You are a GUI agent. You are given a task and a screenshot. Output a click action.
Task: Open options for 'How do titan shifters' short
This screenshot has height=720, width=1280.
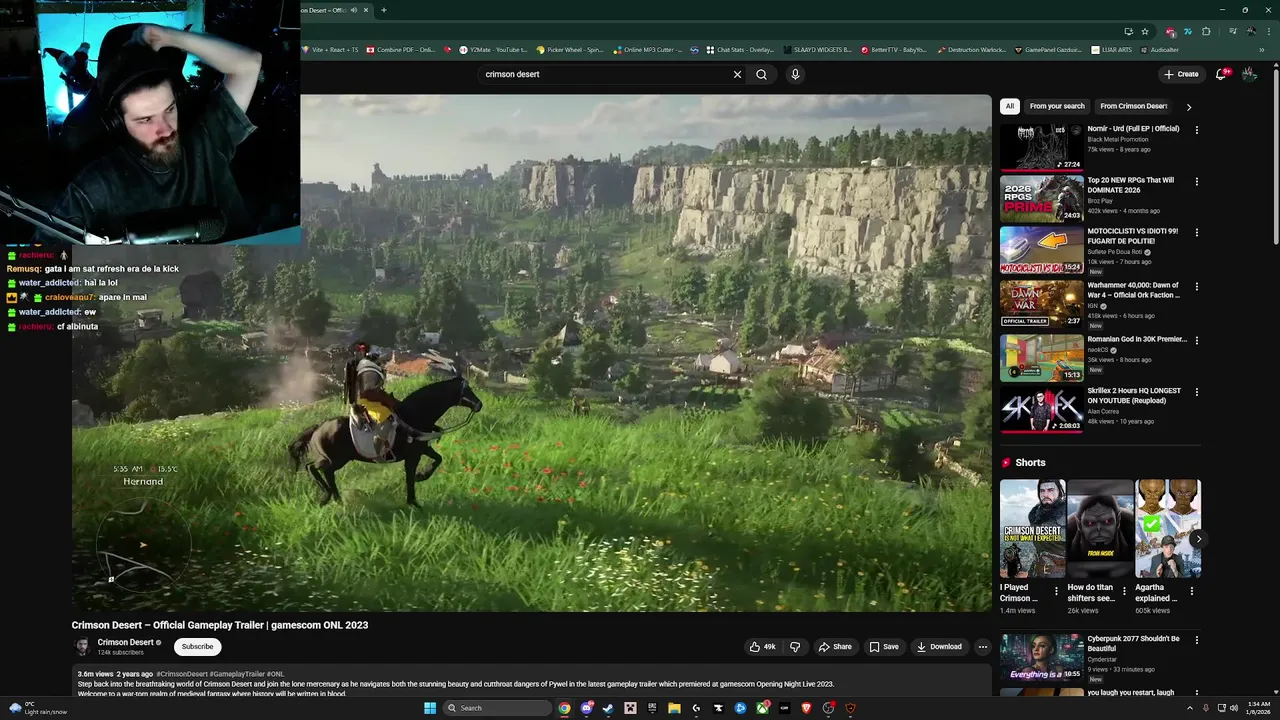(1124, 591)
